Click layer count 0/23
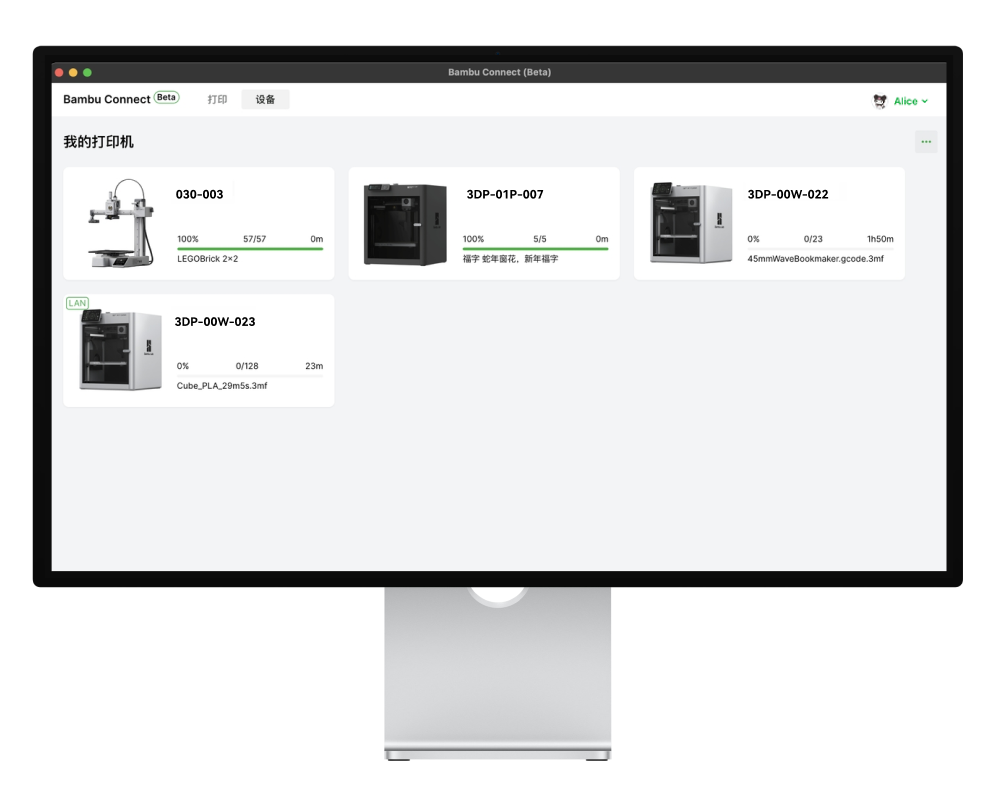The image size is (997, 799). tap(813, 239)
